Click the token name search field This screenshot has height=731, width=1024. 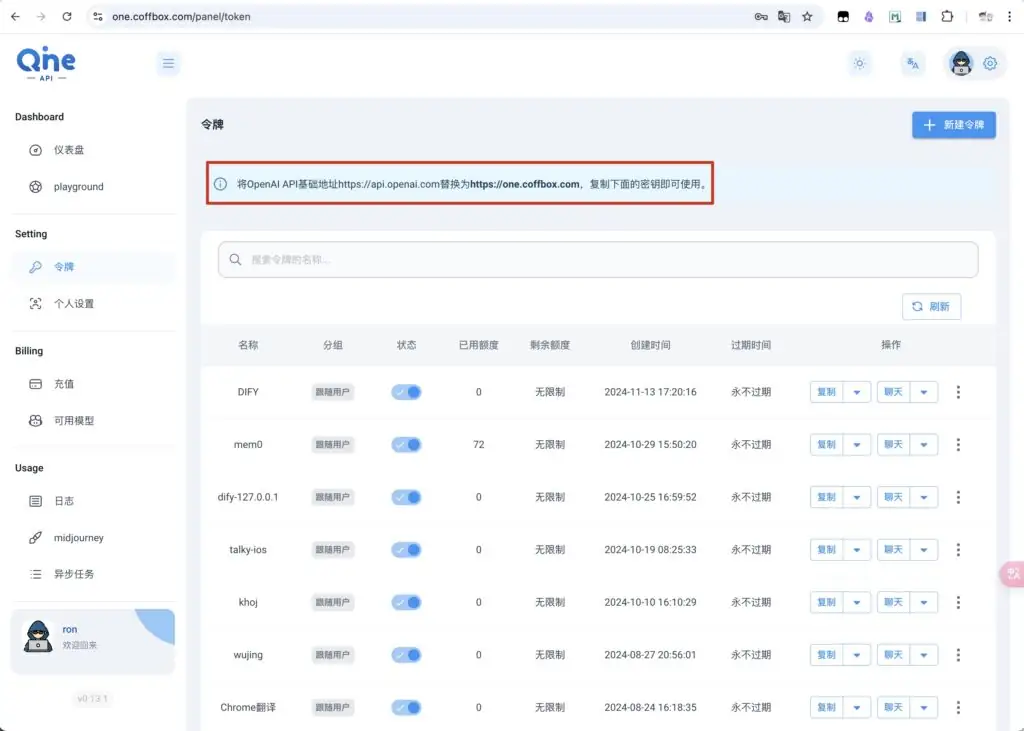click(x=598, y=260)
